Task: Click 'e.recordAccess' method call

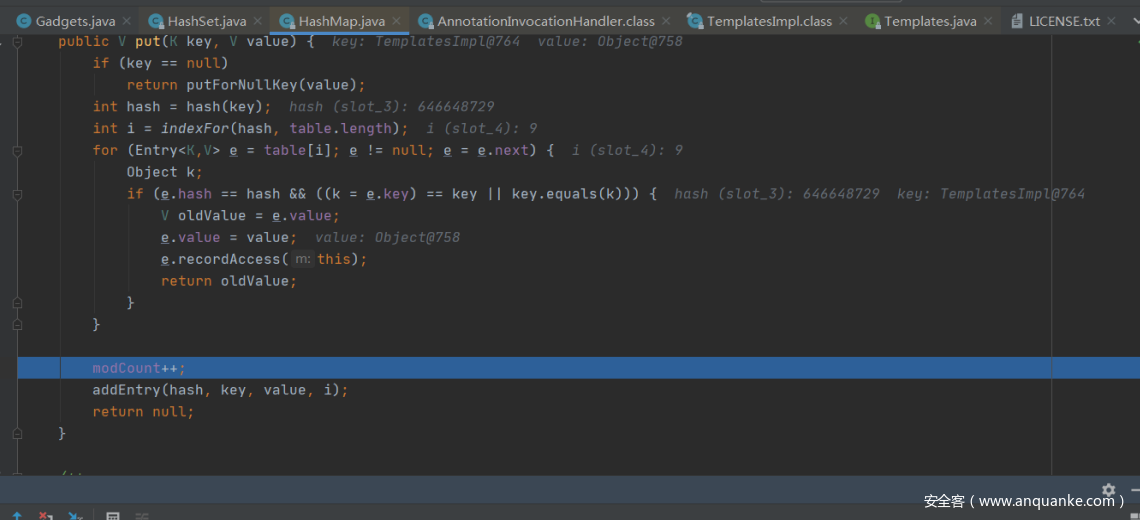Action: pyautogui.click(x=225, y=260)
